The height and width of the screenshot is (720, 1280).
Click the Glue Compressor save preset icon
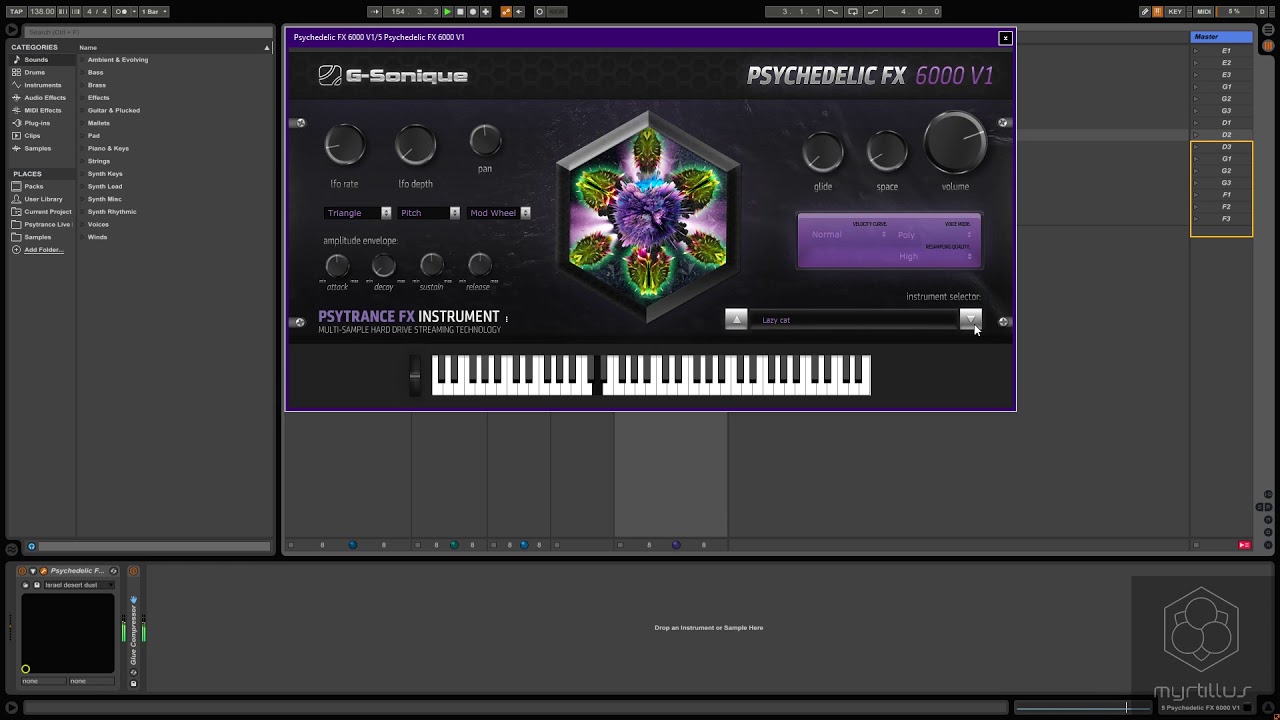point(133,684)
